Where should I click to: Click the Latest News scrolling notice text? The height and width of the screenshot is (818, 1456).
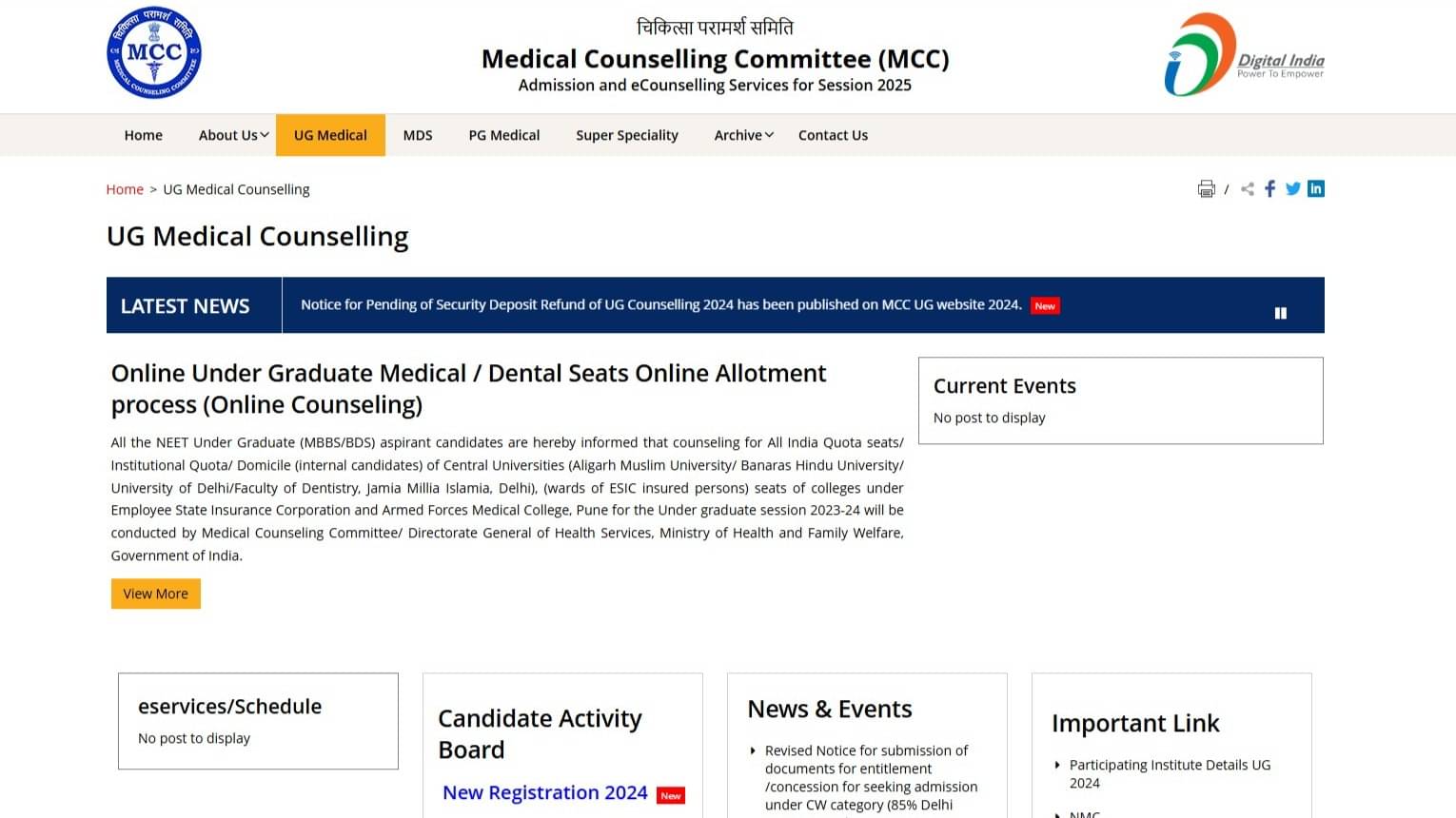tap(660, 304)
